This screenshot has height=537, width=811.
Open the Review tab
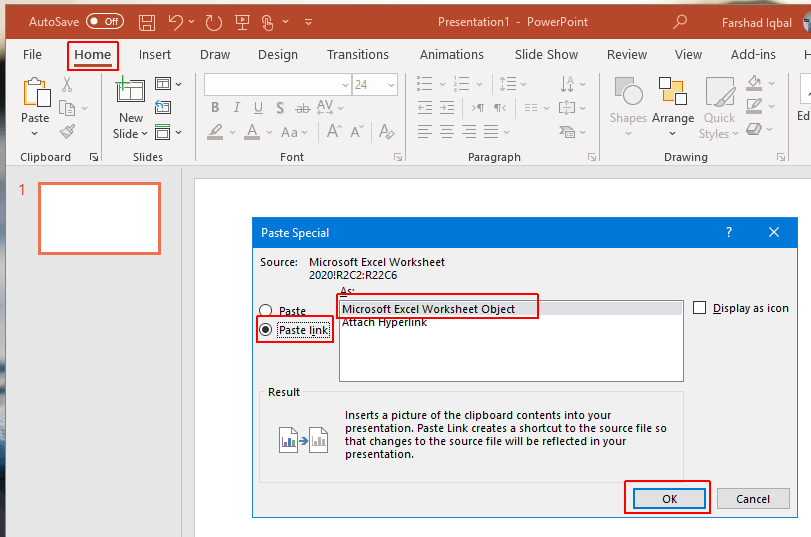click(x=627, y=54)
